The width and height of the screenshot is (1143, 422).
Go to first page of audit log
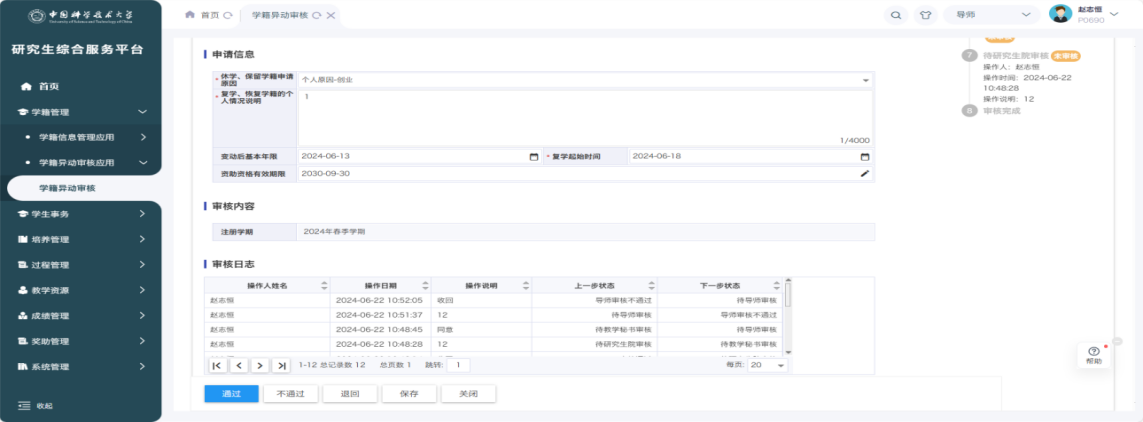tap(217, 366)
